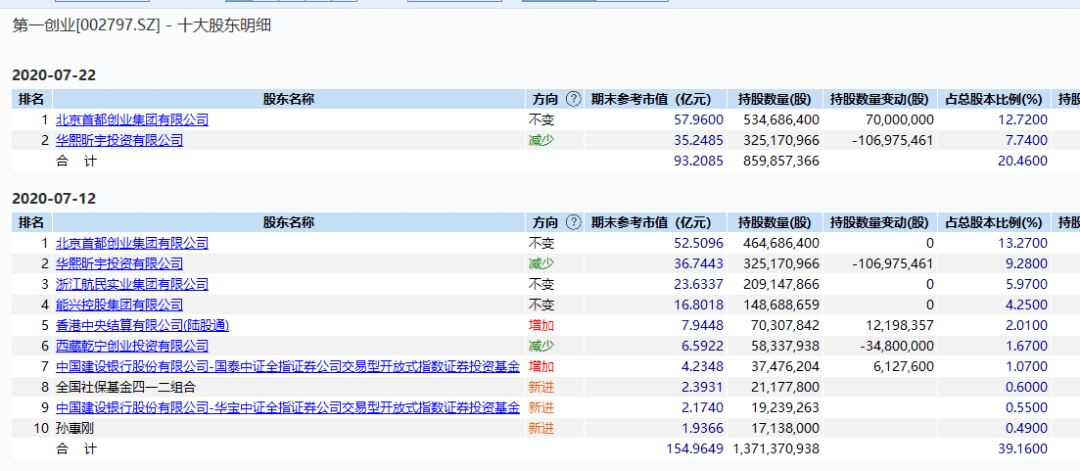The width and height of the screenshot is (1080, 471).
Task: Select share change cell 6,127,600
Action: coord(902,366)
